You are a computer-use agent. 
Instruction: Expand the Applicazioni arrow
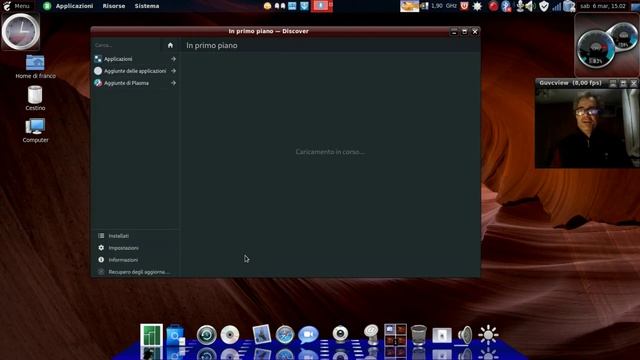(x=173, y=59)
